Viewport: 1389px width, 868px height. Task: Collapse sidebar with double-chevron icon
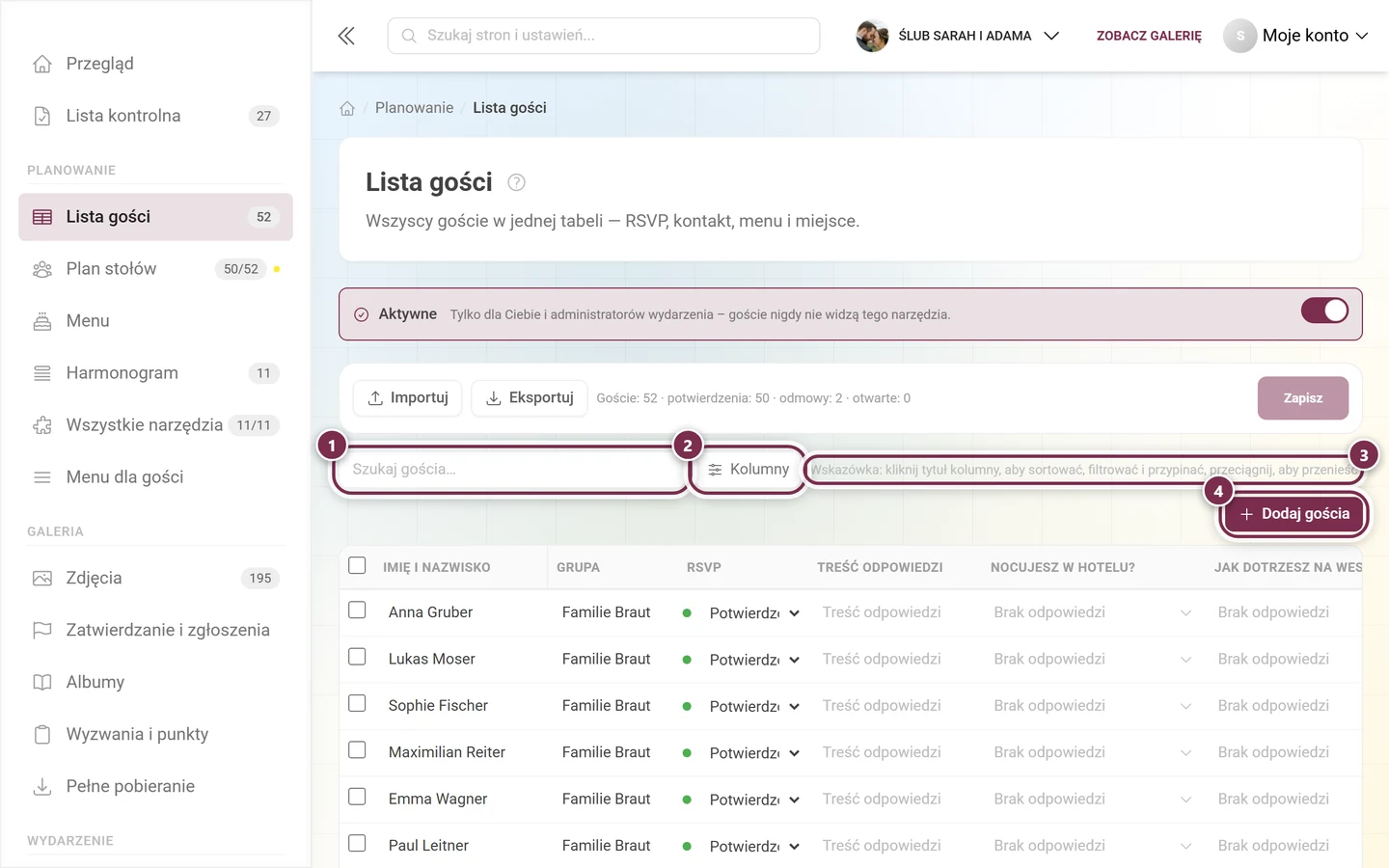tap(346, 36)
